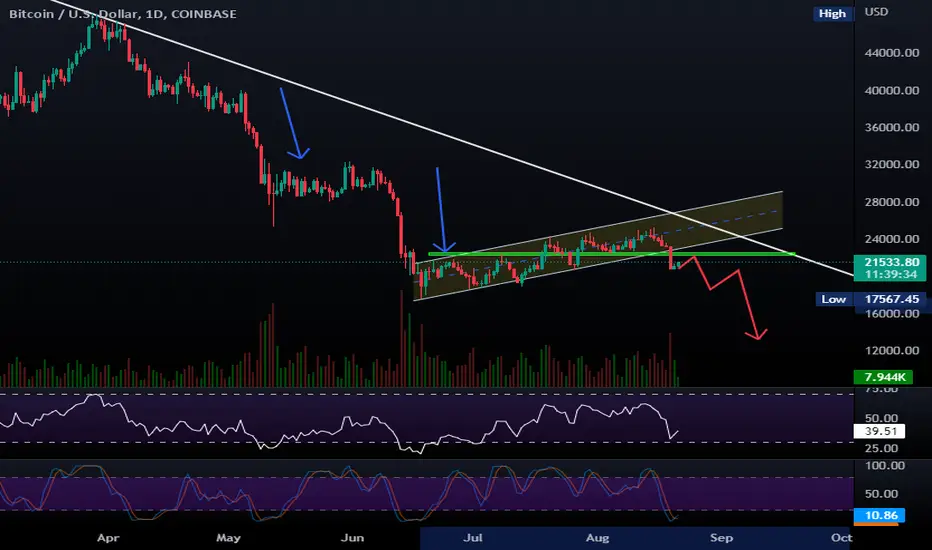Click the RSI value 39.51

click(879, 431)
